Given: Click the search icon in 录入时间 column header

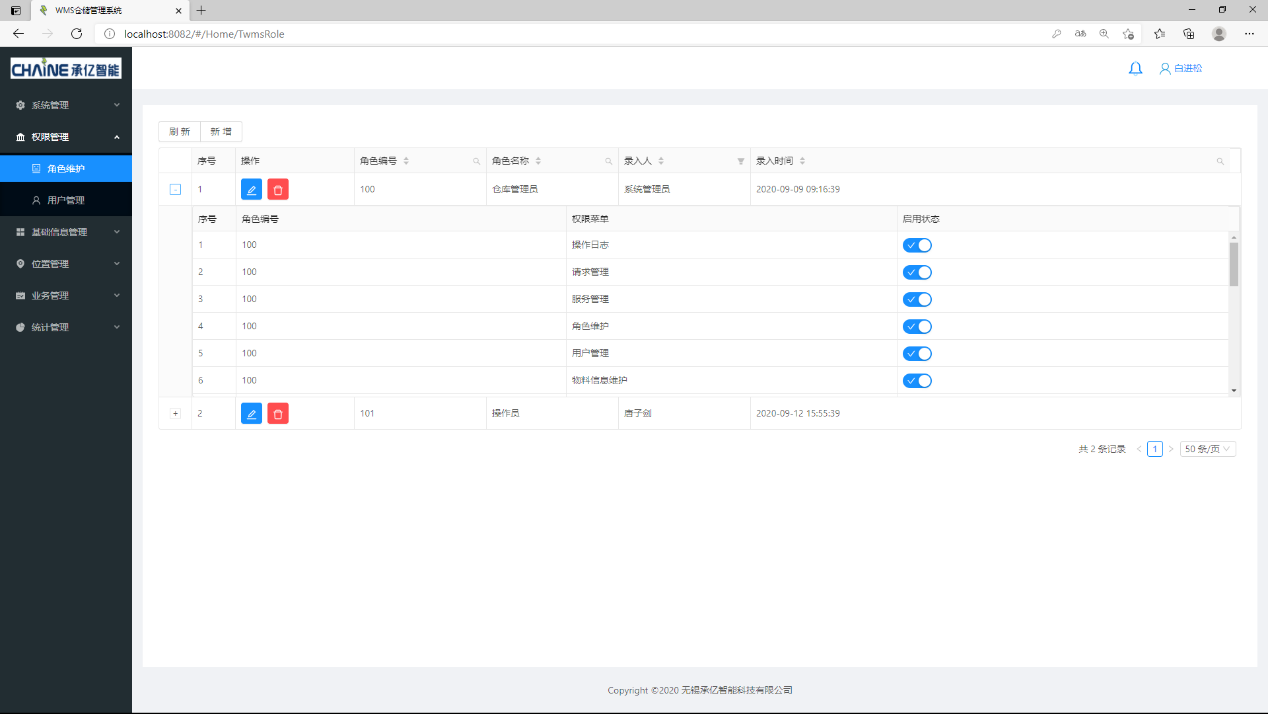Looking at the screenshot, I should point(1220,161).
